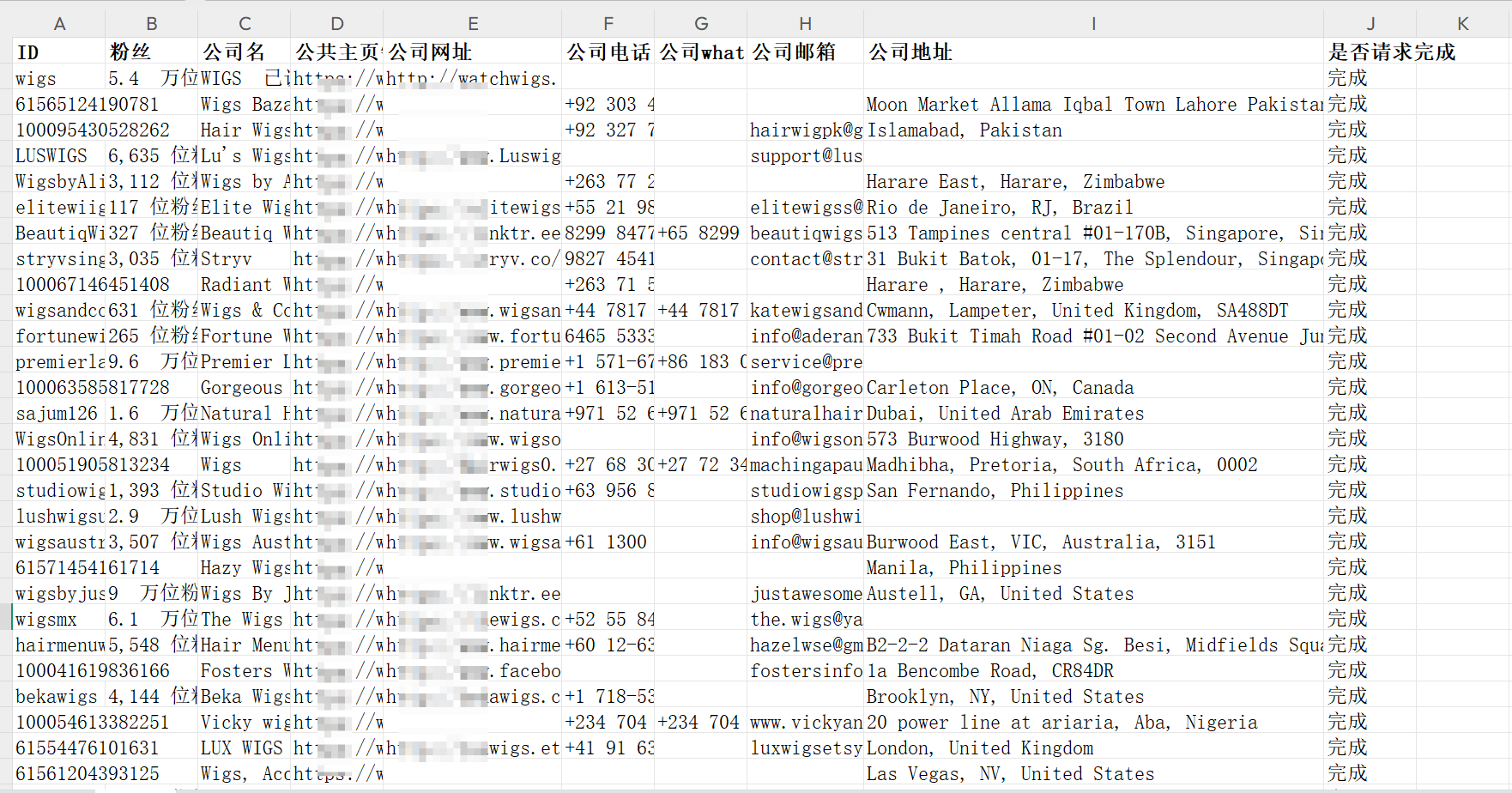Select address 20 power line at ariaria
The height and width of the screenshot is (793, 1512).
[1093, 723]
